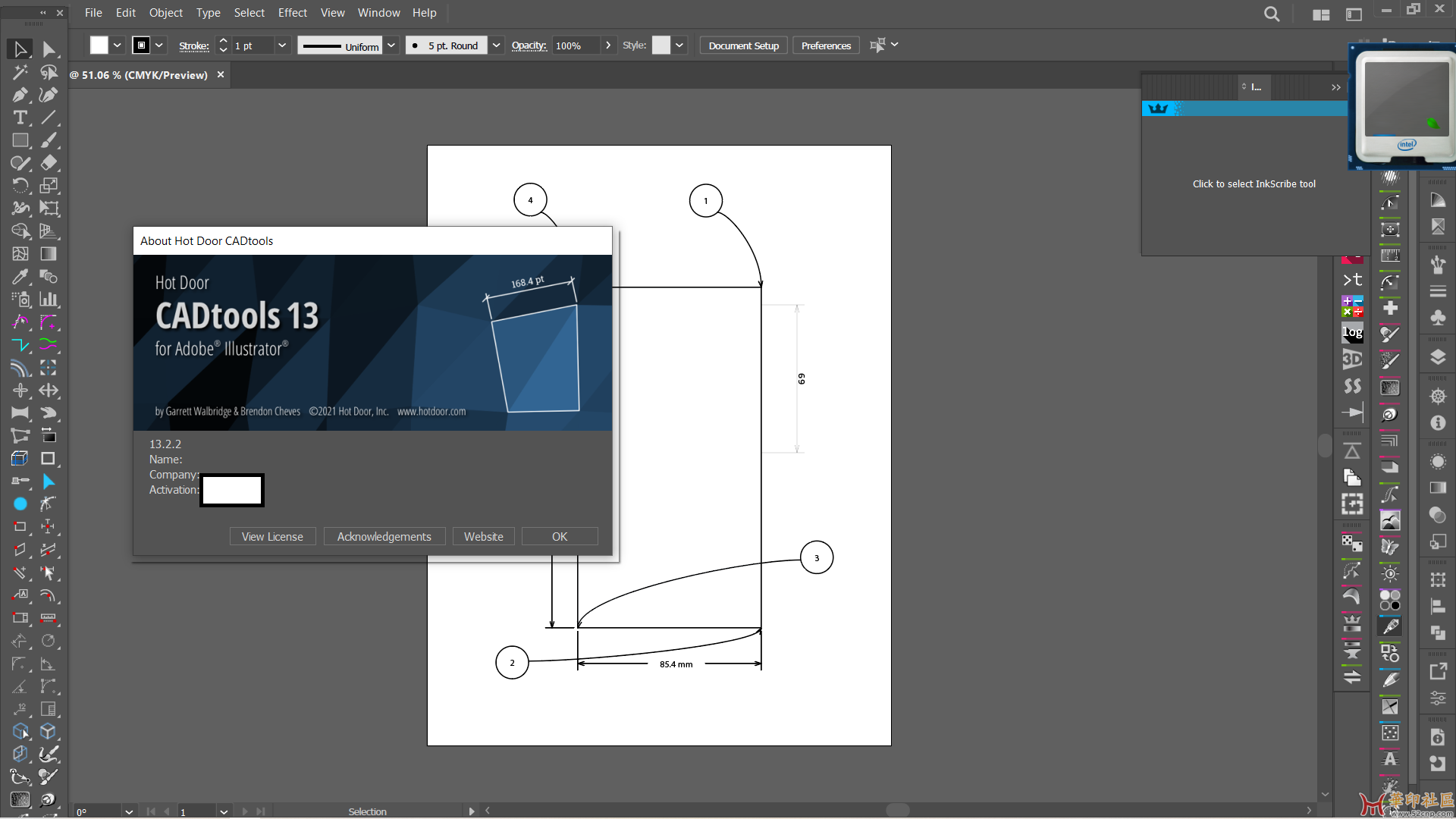This screenshot has width=1456, height=819.
Task: Click the Style swatch
Action: click(661, 45)
